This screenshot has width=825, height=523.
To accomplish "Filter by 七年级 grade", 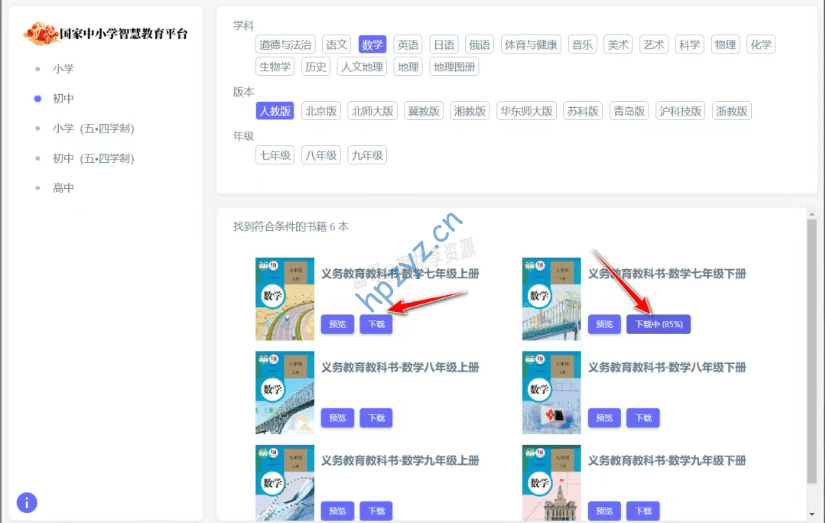I will 274,155.
